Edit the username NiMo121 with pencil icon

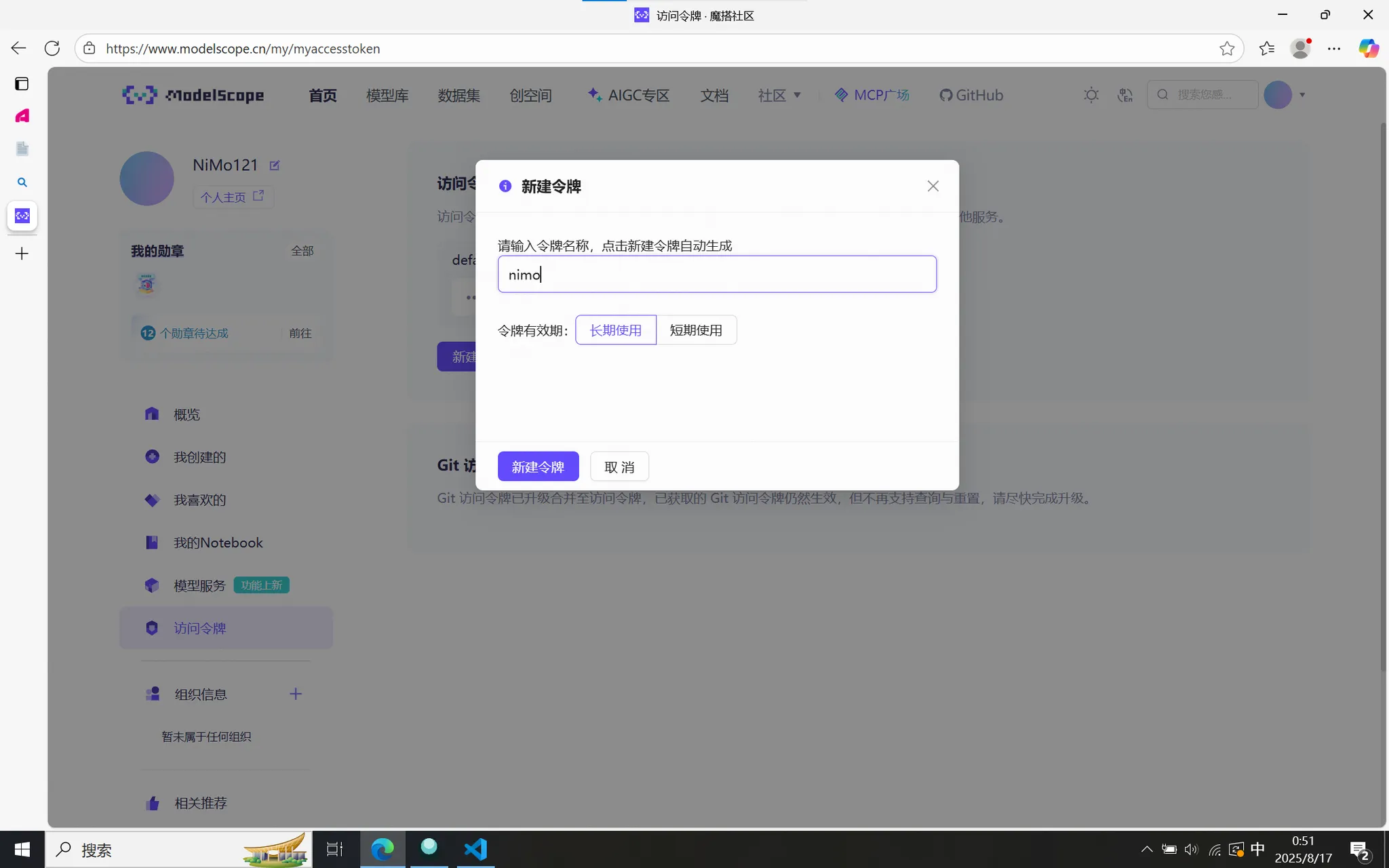tap(274, 164)
